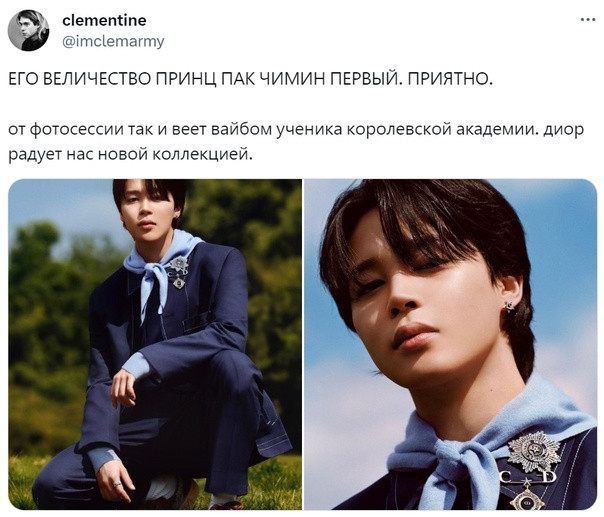This screenshot has width=604, height=517.
Task: Open the @imclemarmy handle link
Action: [x=113, y=41]
